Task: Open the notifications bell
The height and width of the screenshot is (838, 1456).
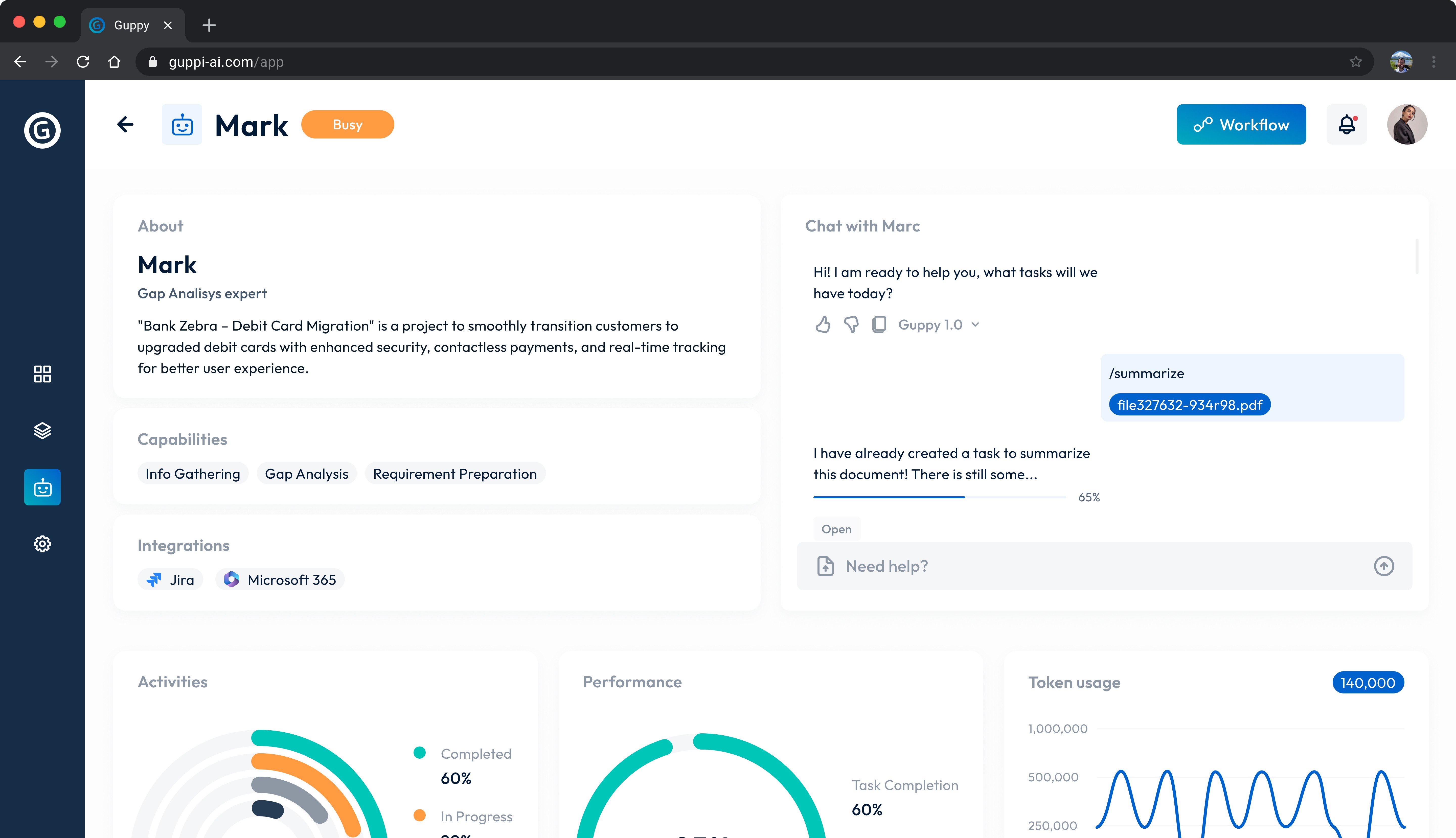Action: (x=1346, y=124)
